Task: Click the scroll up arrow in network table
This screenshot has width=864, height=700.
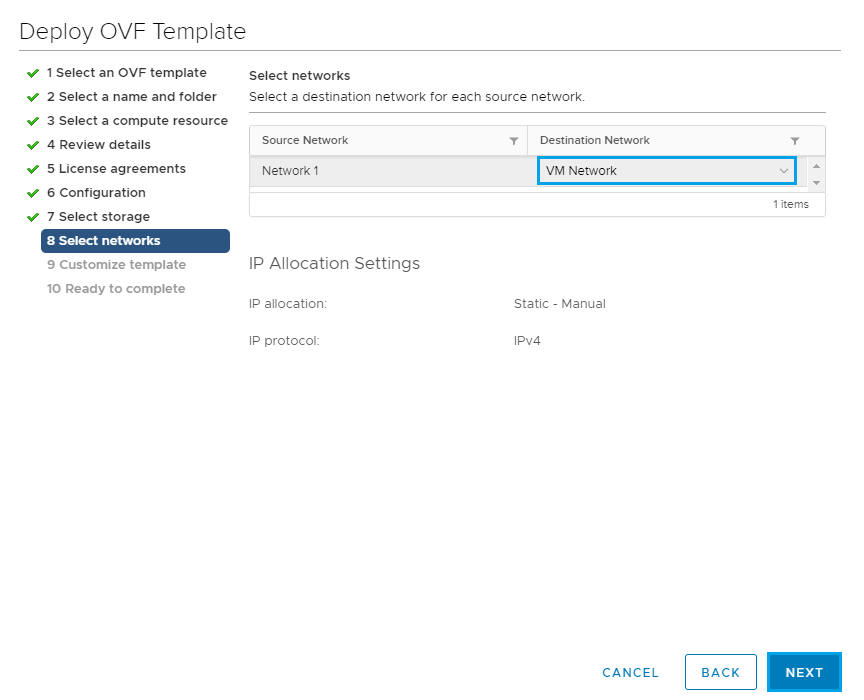Action: tap(816, 165)
